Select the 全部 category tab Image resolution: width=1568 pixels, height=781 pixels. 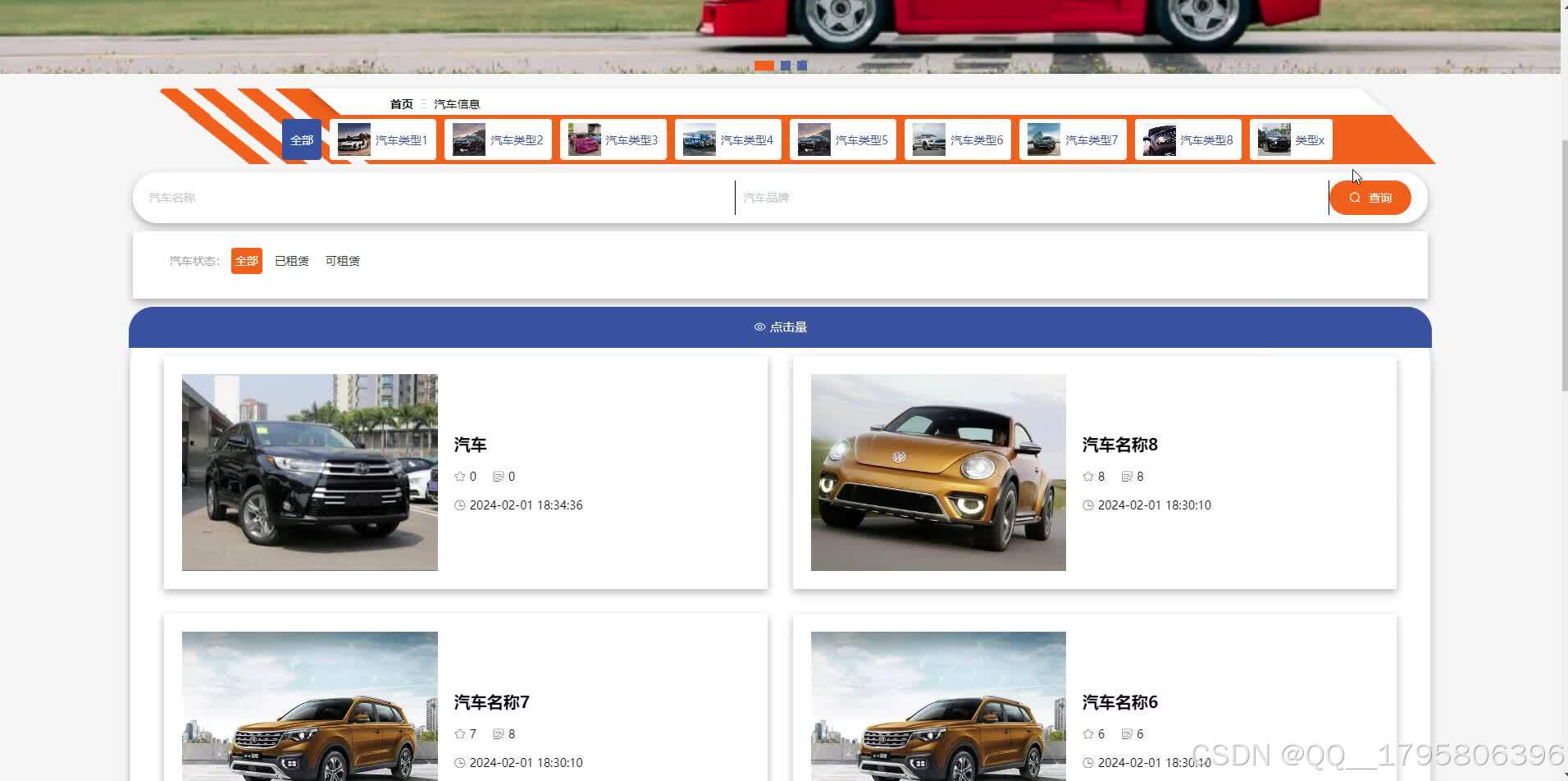tap(301, 139)
